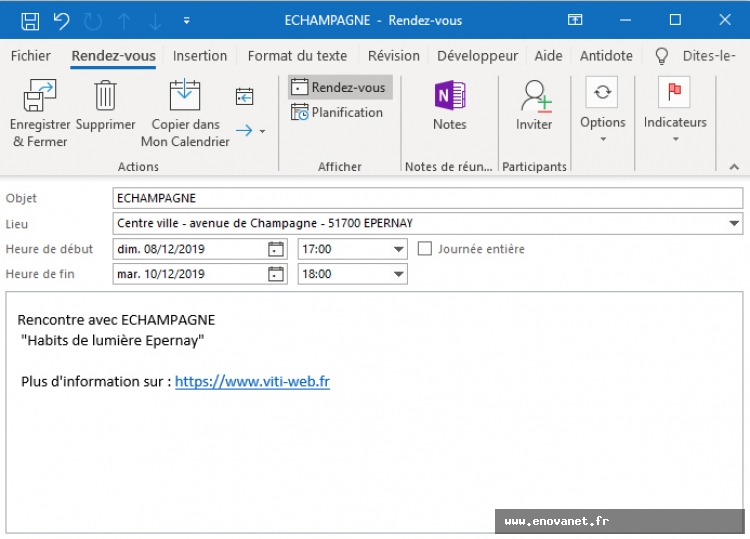The width and height of the screenshot is (750, 539).
Task: Go to previous item with up arrow
Action: [124, 21]
